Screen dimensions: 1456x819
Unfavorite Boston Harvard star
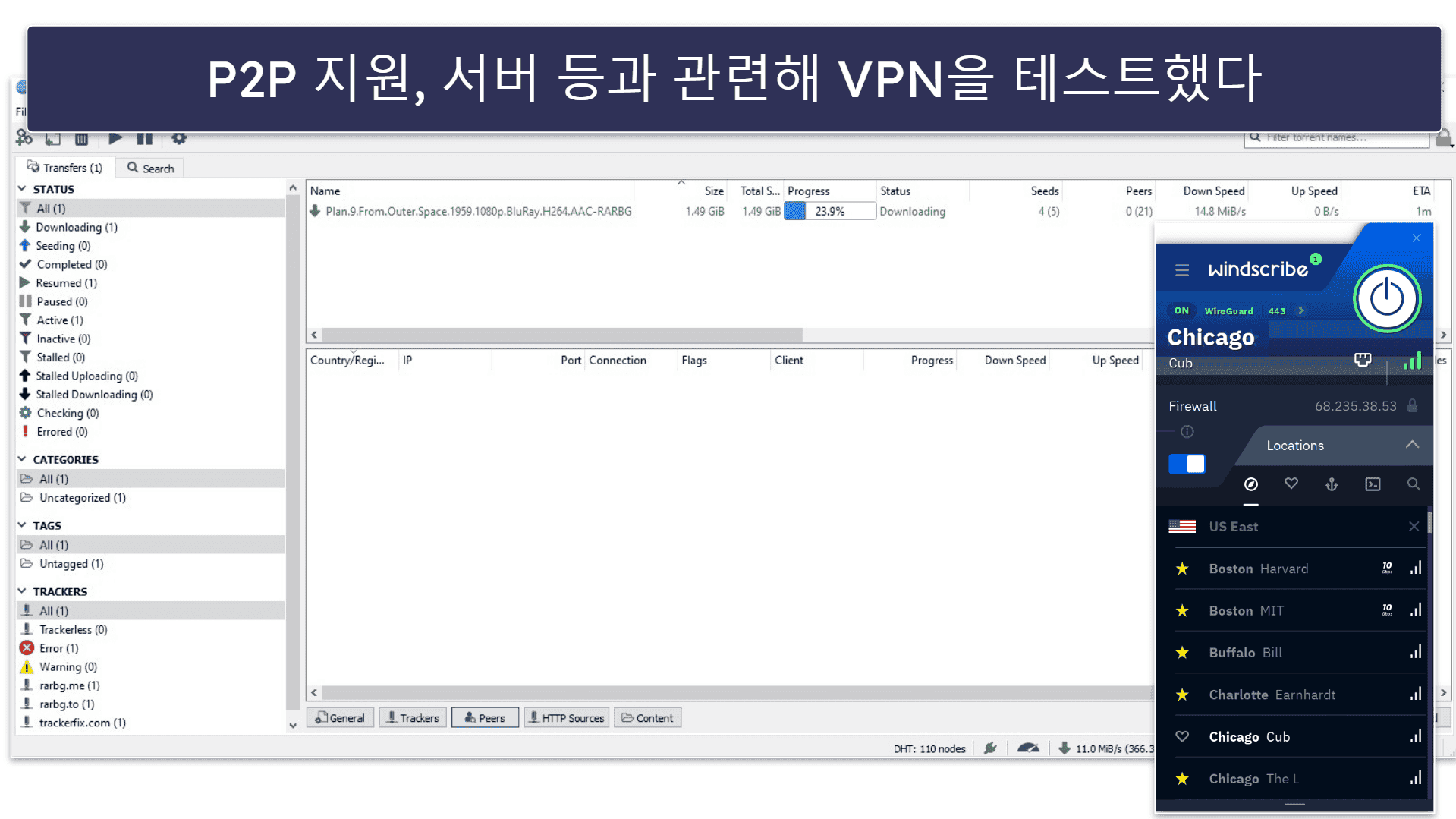pyautogui.click(x=1182, y=569)
